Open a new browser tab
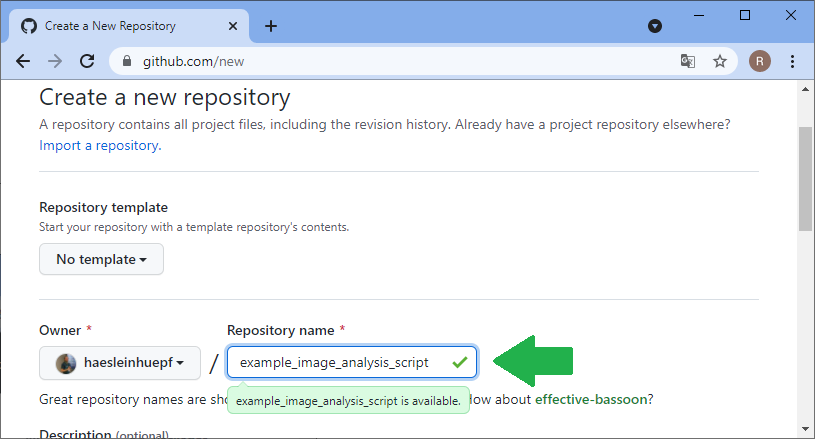Image resolution: width=815 pixels, height=439 pixels. (270, 26)
